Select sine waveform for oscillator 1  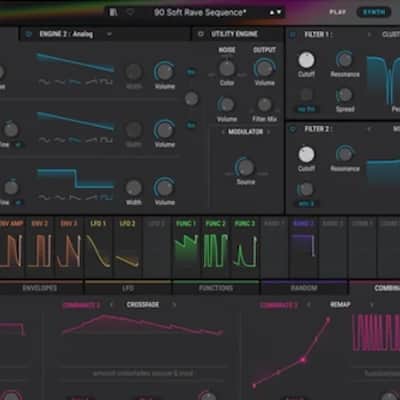coord(44,82)
